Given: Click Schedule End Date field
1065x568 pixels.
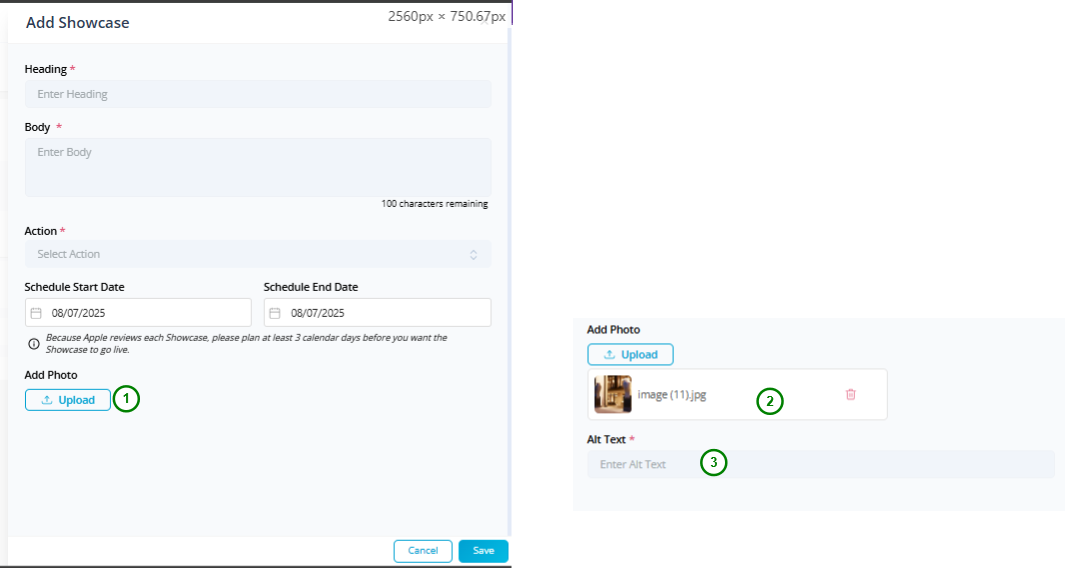Looking at the screenshot, I should 378,313.
